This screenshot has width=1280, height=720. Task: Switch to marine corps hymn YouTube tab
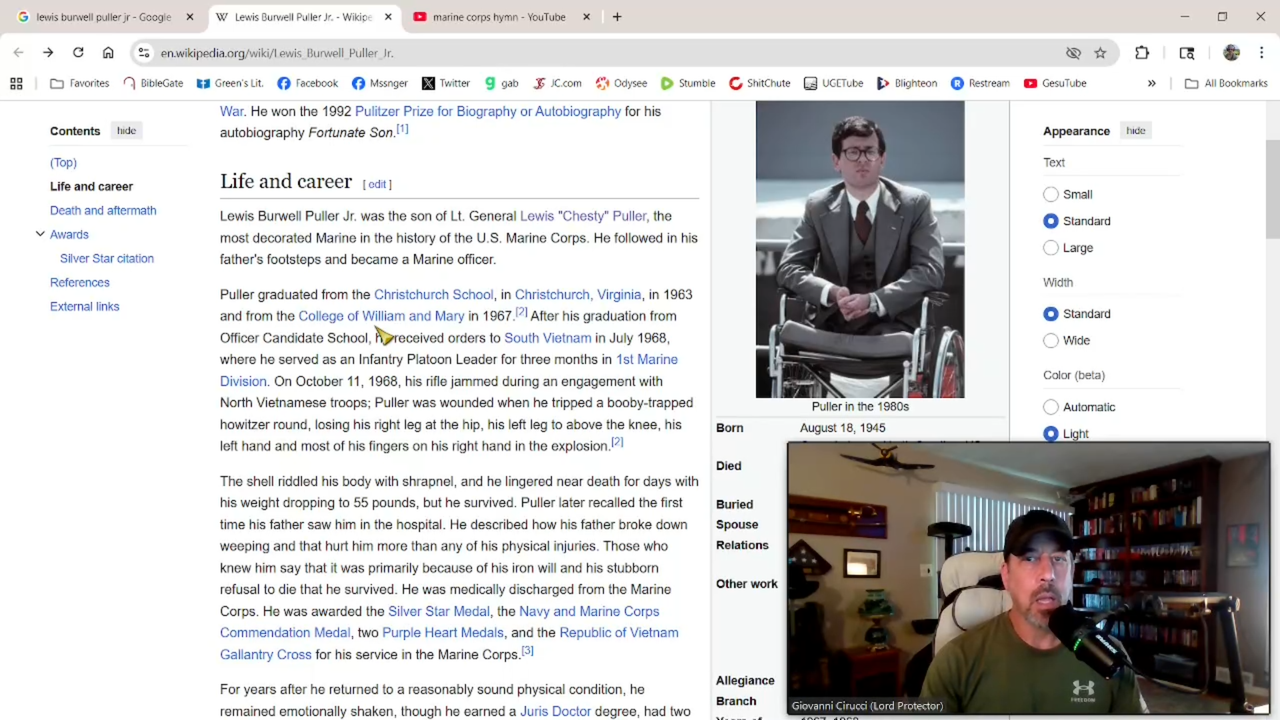point(498,17)
